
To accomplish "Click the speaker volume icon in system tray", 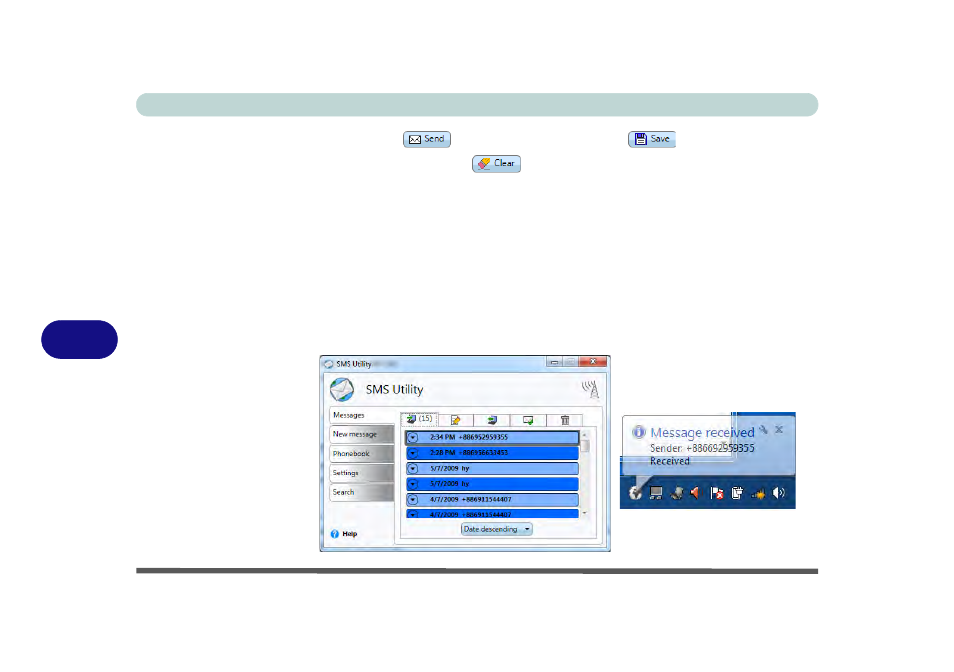I will [x=778, y=493].
